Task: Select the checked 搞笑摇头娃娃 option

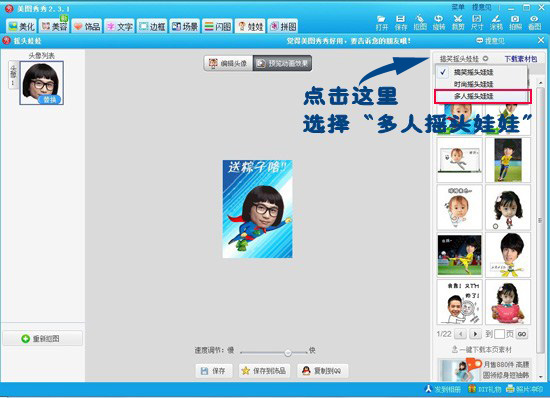Action: (481, 72)
